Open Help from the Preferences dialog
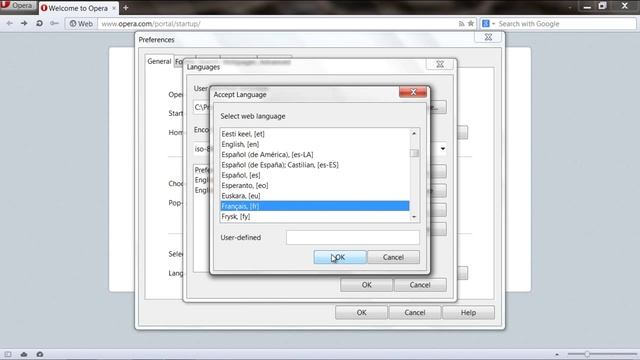Image resolution: width=640 pixels, height=360 pixels. point(468,313)
